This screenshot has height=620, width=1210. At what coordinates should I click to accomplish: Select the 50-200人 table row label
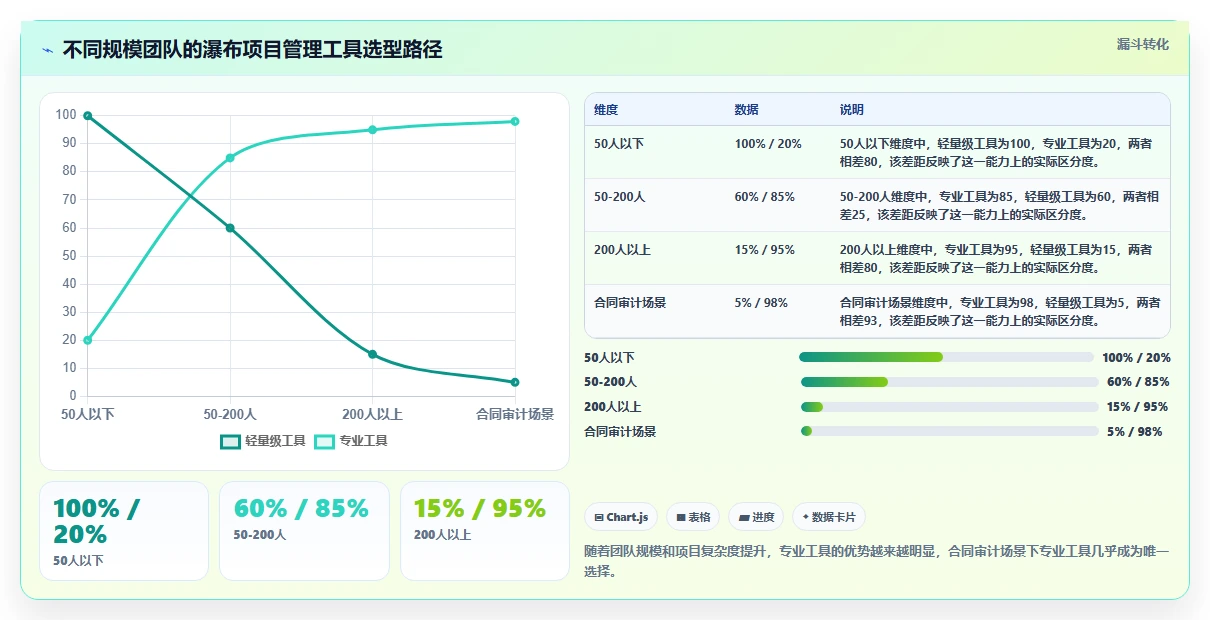(x=620, y=197)
